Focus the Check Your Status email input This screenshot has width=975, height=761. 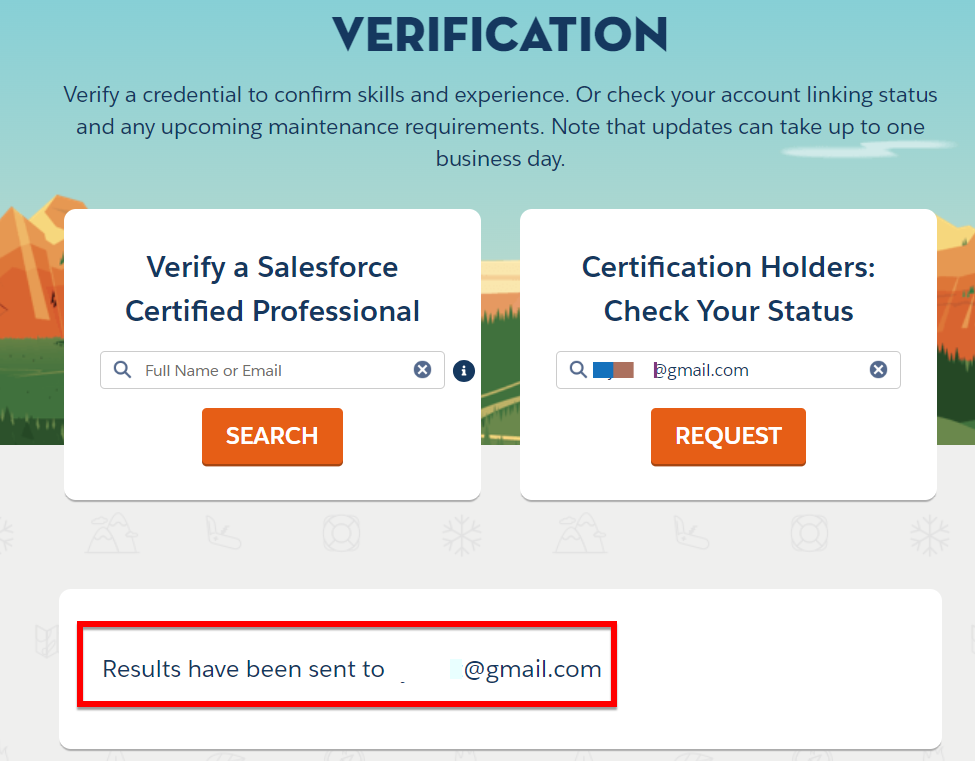tap(728, 370)
